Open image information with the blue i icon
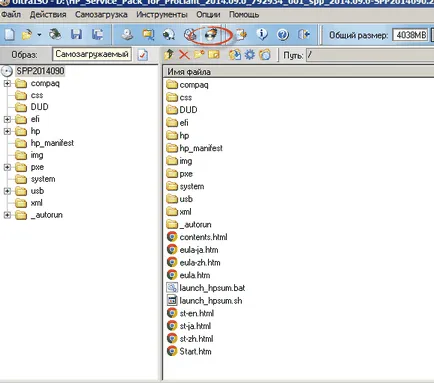The height and width of the screenshot is (383, 434). tap(262, 34)
